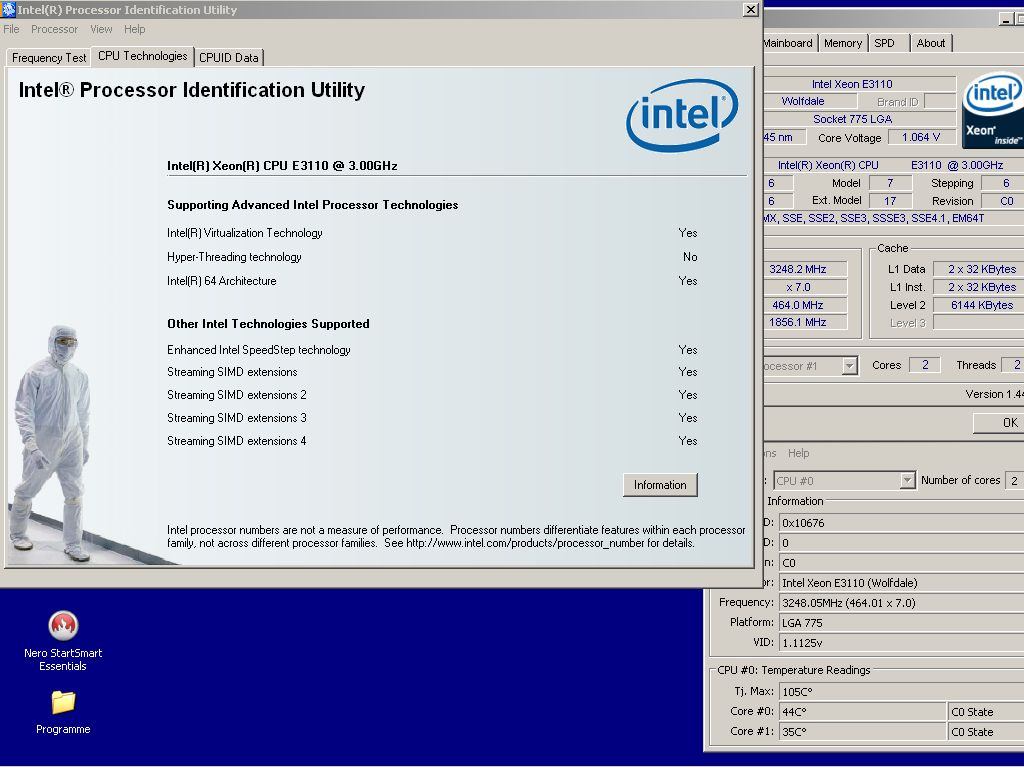Expand the Processor #1 selection dropdown
The height and width of the screenshot is (768, 1024).
849,366
